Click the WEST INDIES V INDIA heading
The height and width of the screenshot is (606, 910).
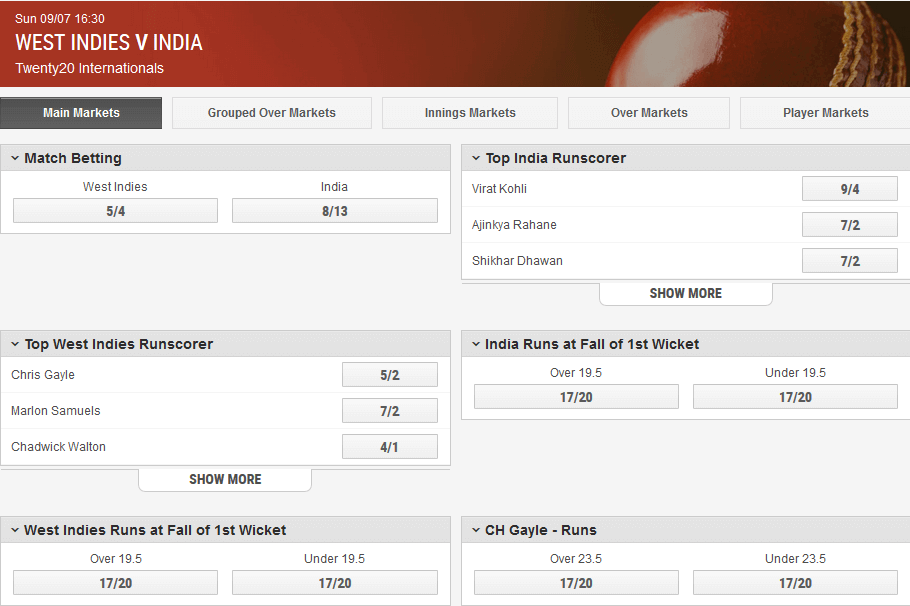[x=109, y=42]
